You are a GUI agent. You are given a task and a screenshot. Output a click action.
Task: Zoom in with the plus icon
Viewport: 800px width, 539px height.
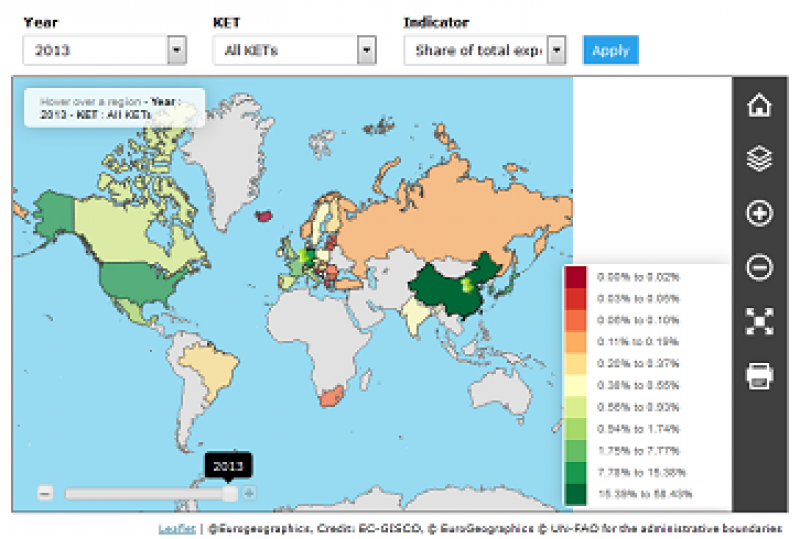(x=759, y=213)
